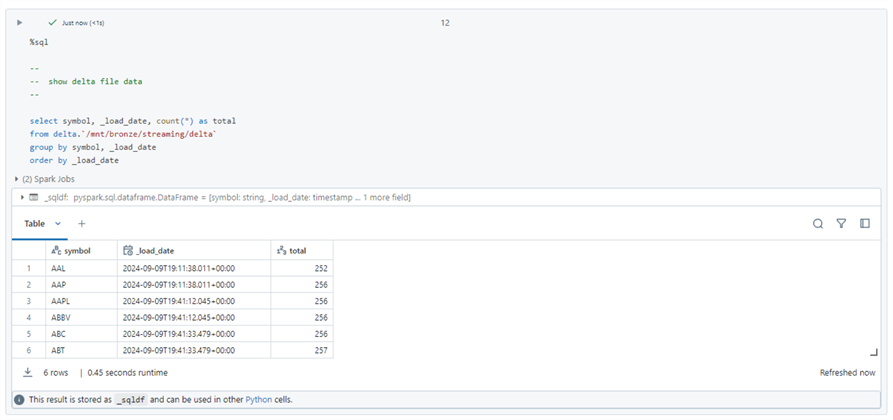Click the _load_date column type icon
Image resolution: width=893 pixels, height=420 pixels.
[128, 250]
